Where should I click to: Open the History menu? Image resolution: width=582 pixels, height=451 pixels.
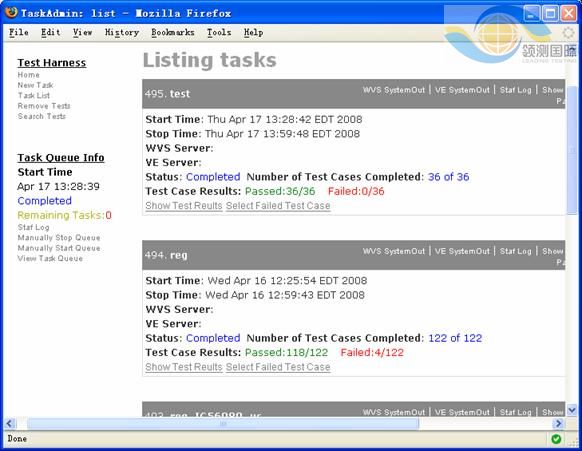click(x=122, y=33)
